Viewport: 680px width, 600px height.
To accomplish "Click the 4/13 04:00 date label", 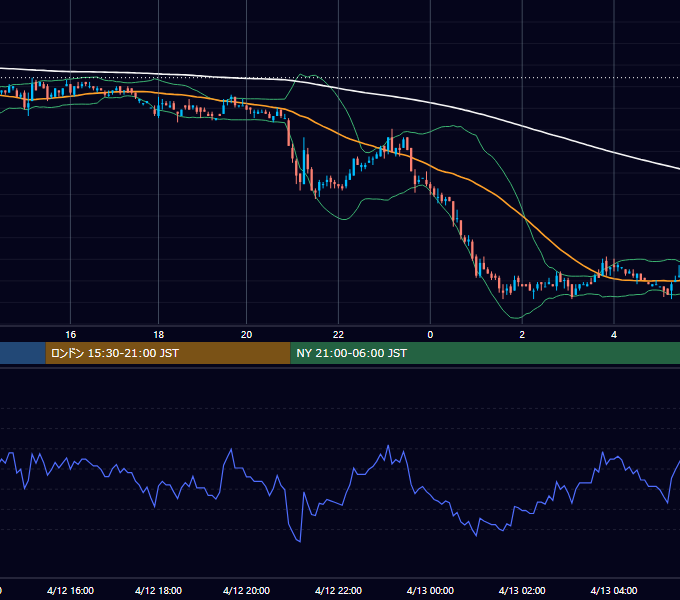I will pos(614,590).
